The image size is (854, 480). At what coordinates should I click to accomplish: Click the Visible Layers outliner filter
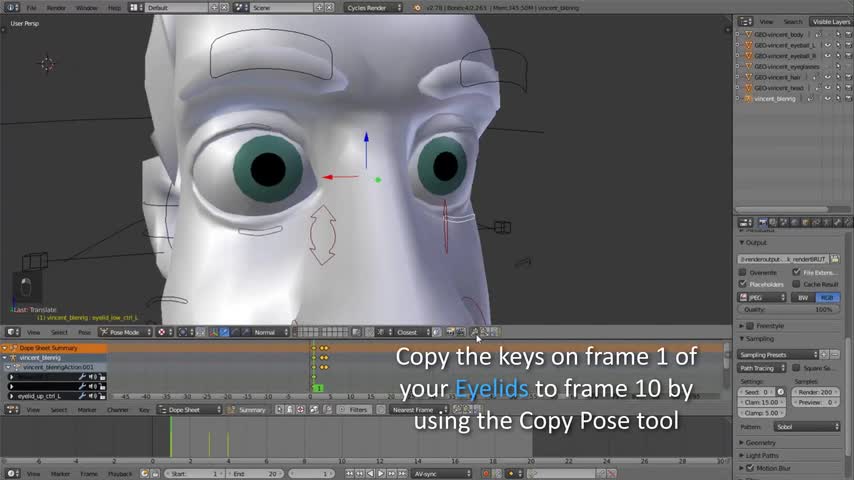coord(831,22)
